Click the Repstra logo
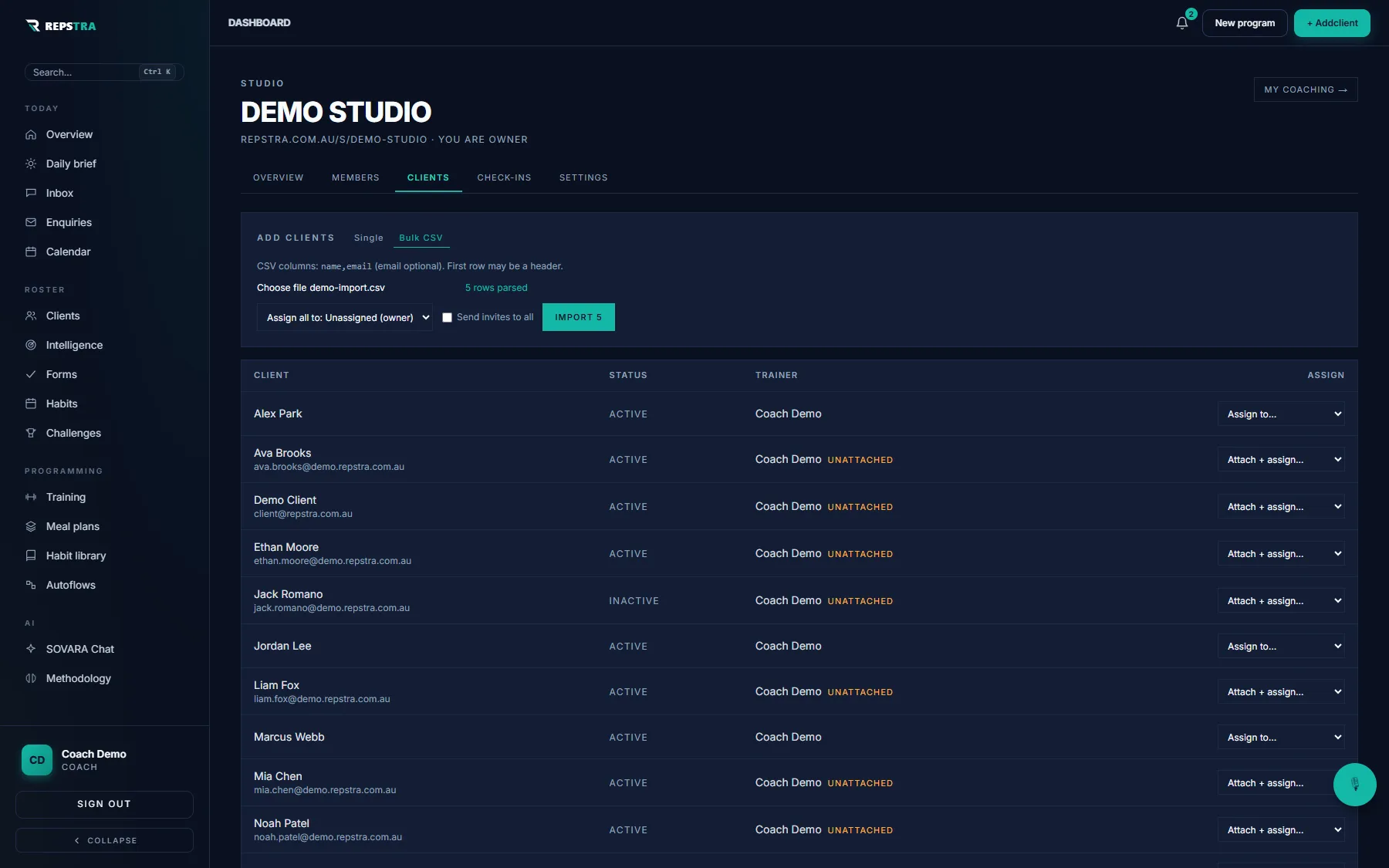Viewport: 1389px width, 868px height. [61, 25]
